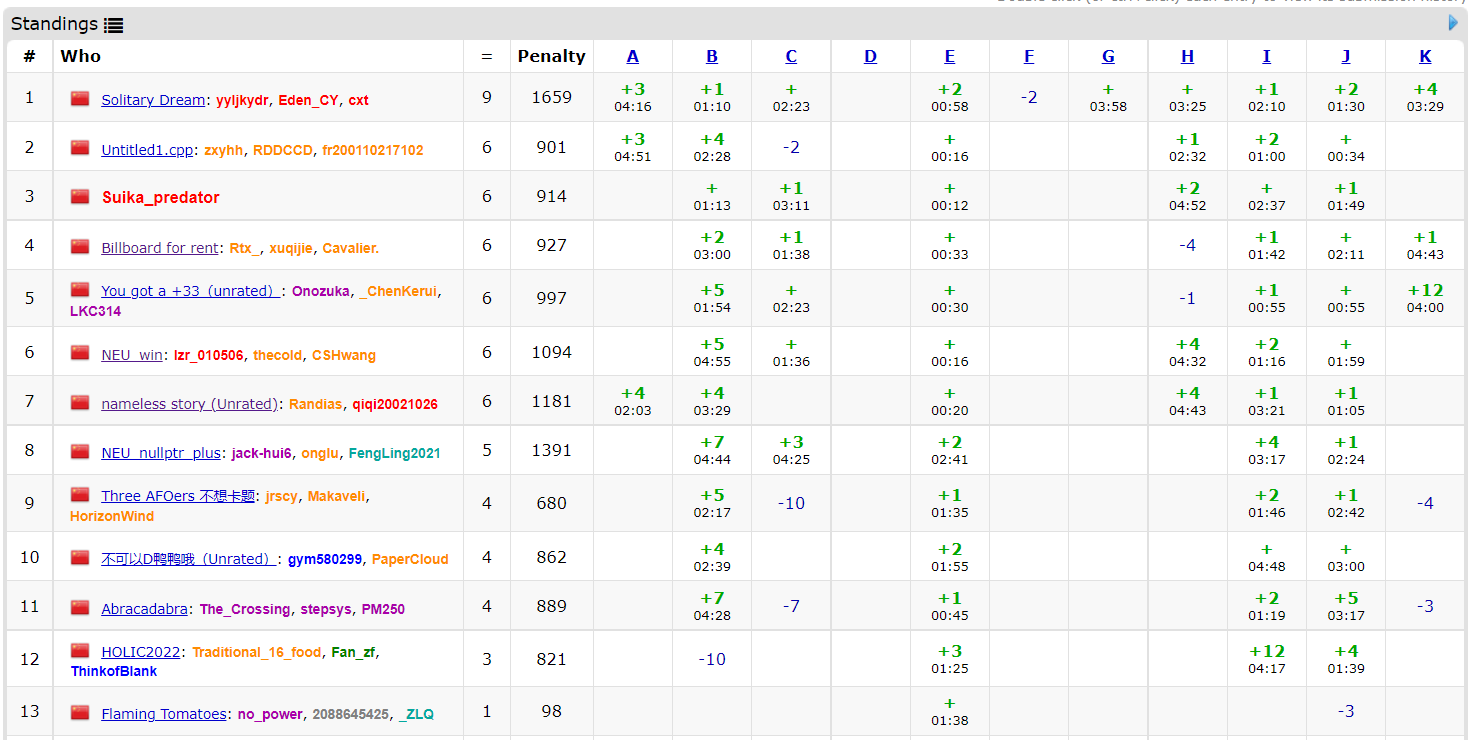The width and height of the screenshot is (1472, 740).
Task: Click the flag icon beside Suika_predator
Action: coord(80,196)
